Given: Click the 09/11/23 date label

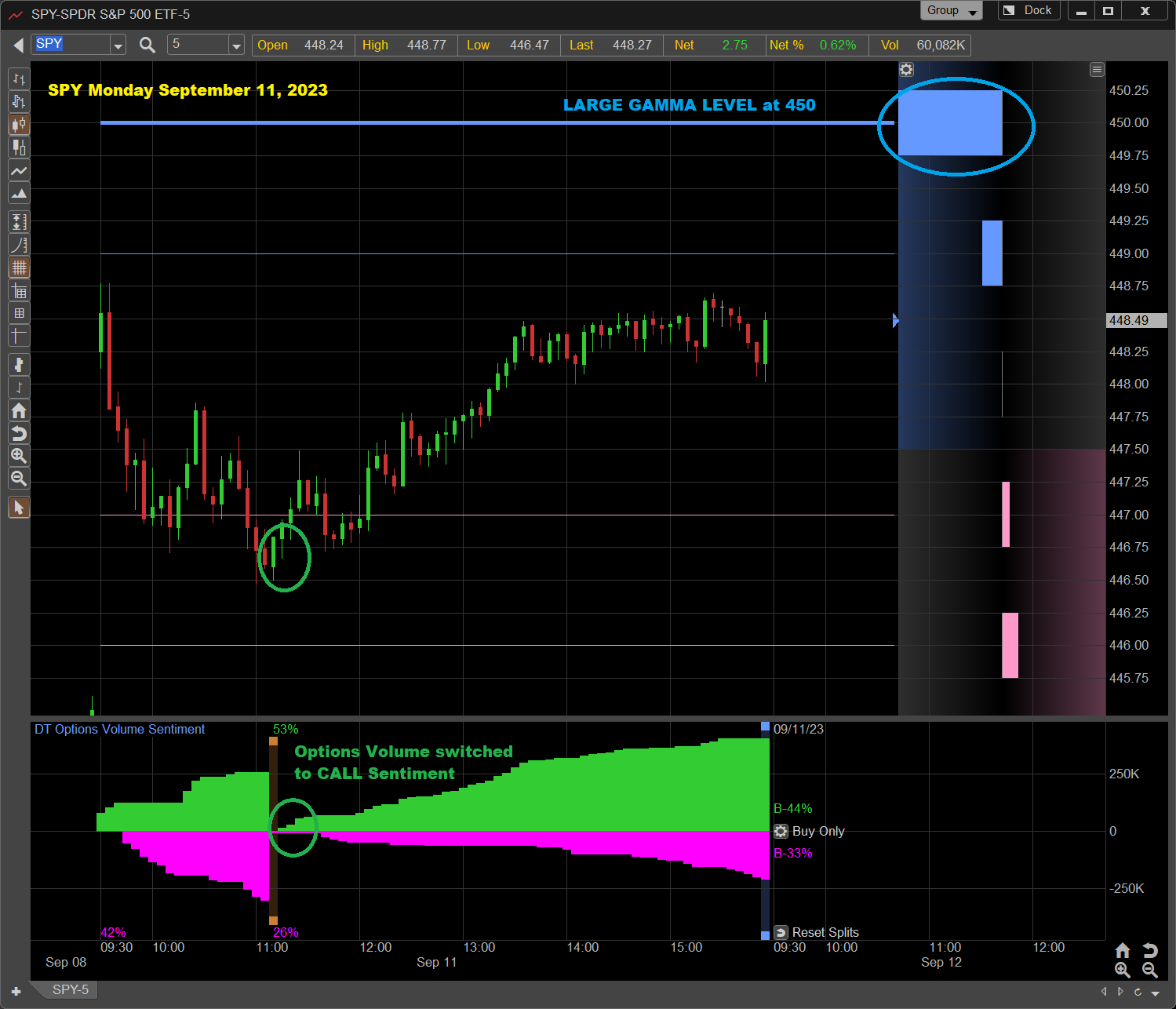Looking at the screenshot, I should pos(799,729).
